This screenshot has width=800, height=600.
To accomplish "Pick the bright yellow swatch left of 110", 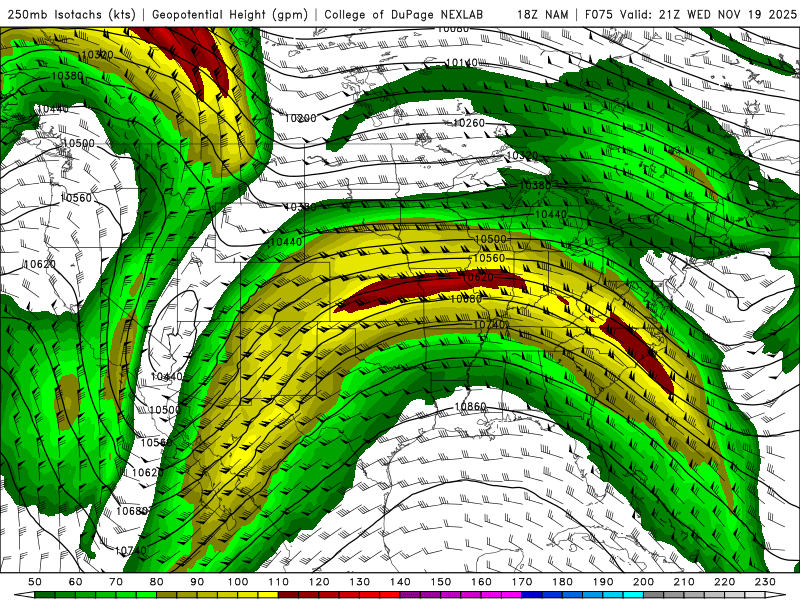I will point(268,595).
